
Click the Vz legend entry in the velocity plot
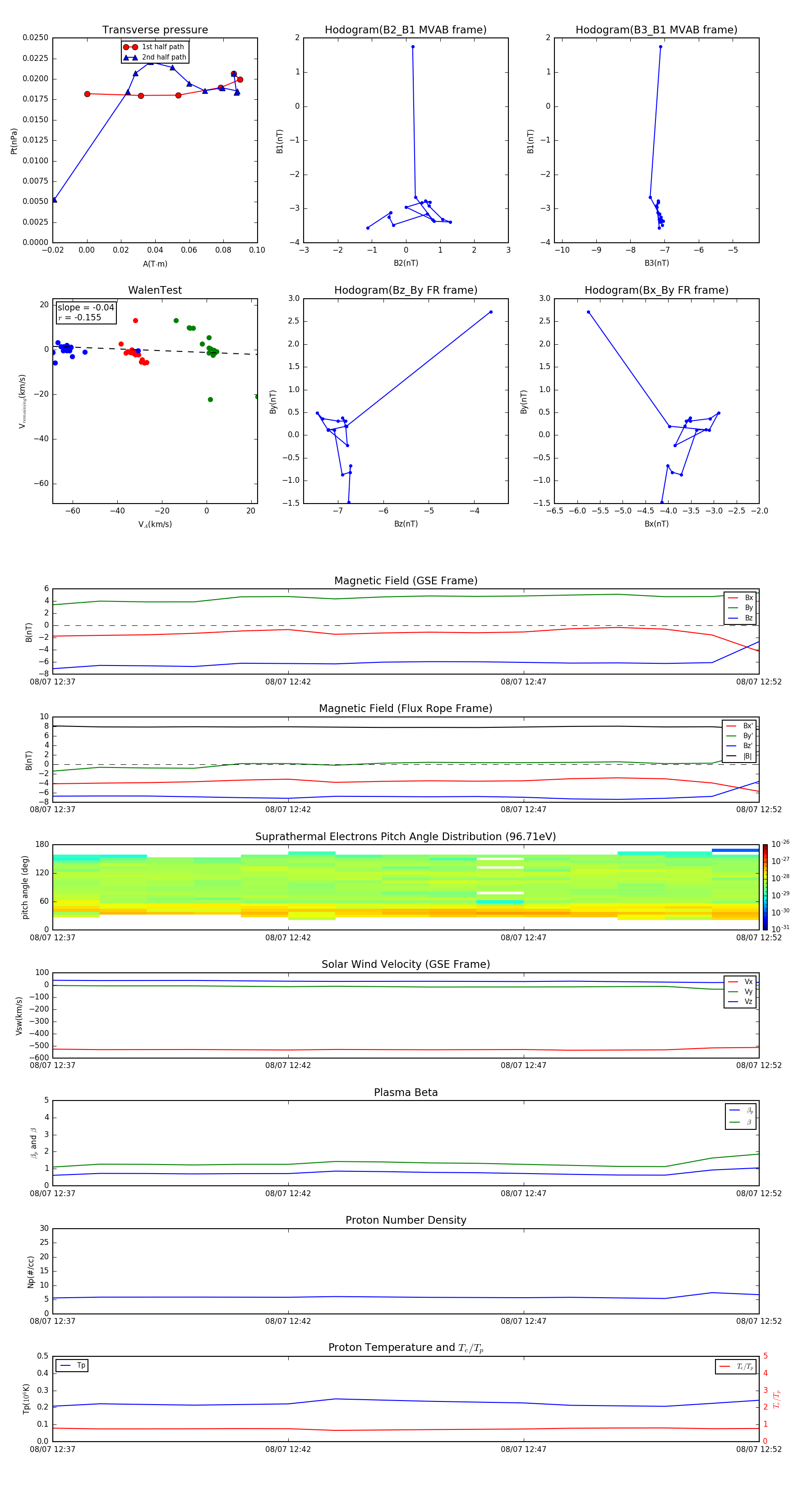[x=740, y=1002]
